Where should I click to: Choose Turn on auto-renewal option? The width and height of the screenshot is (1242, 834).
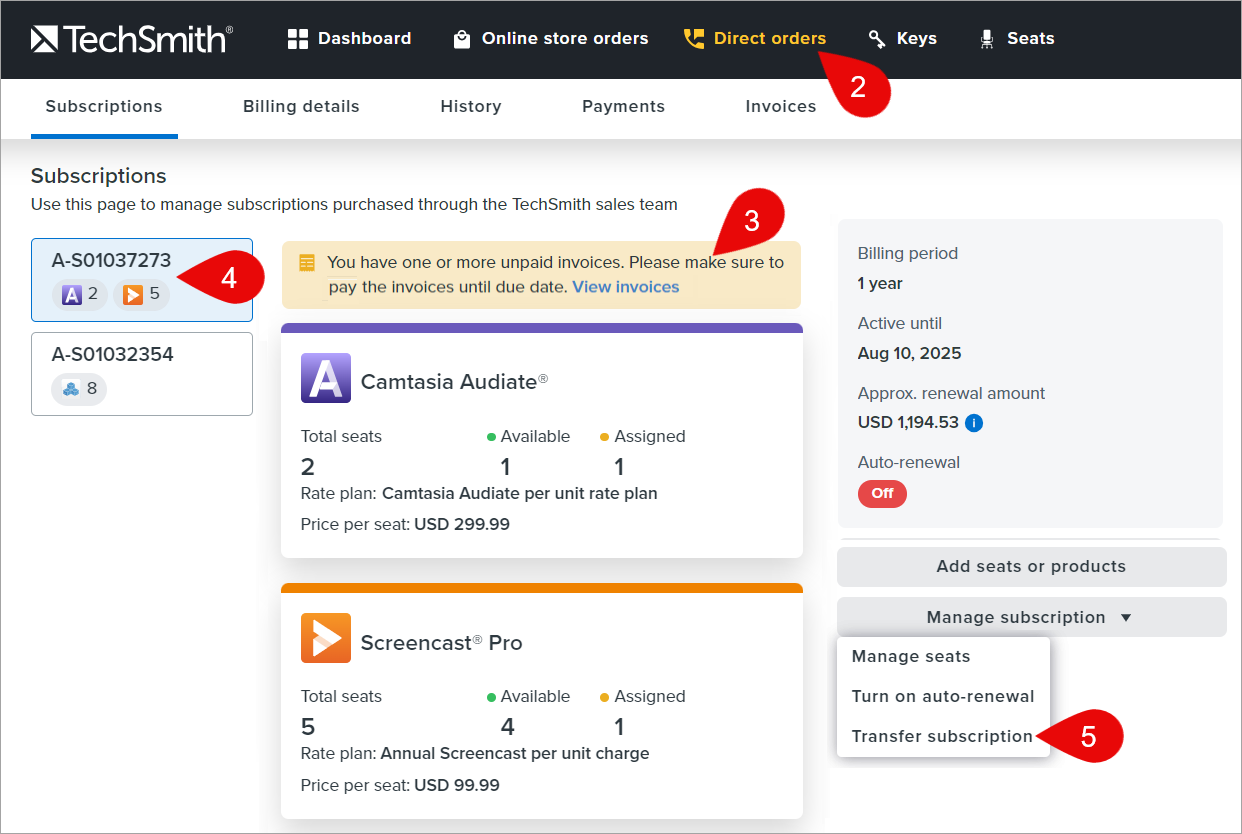(x=942, y=696)
